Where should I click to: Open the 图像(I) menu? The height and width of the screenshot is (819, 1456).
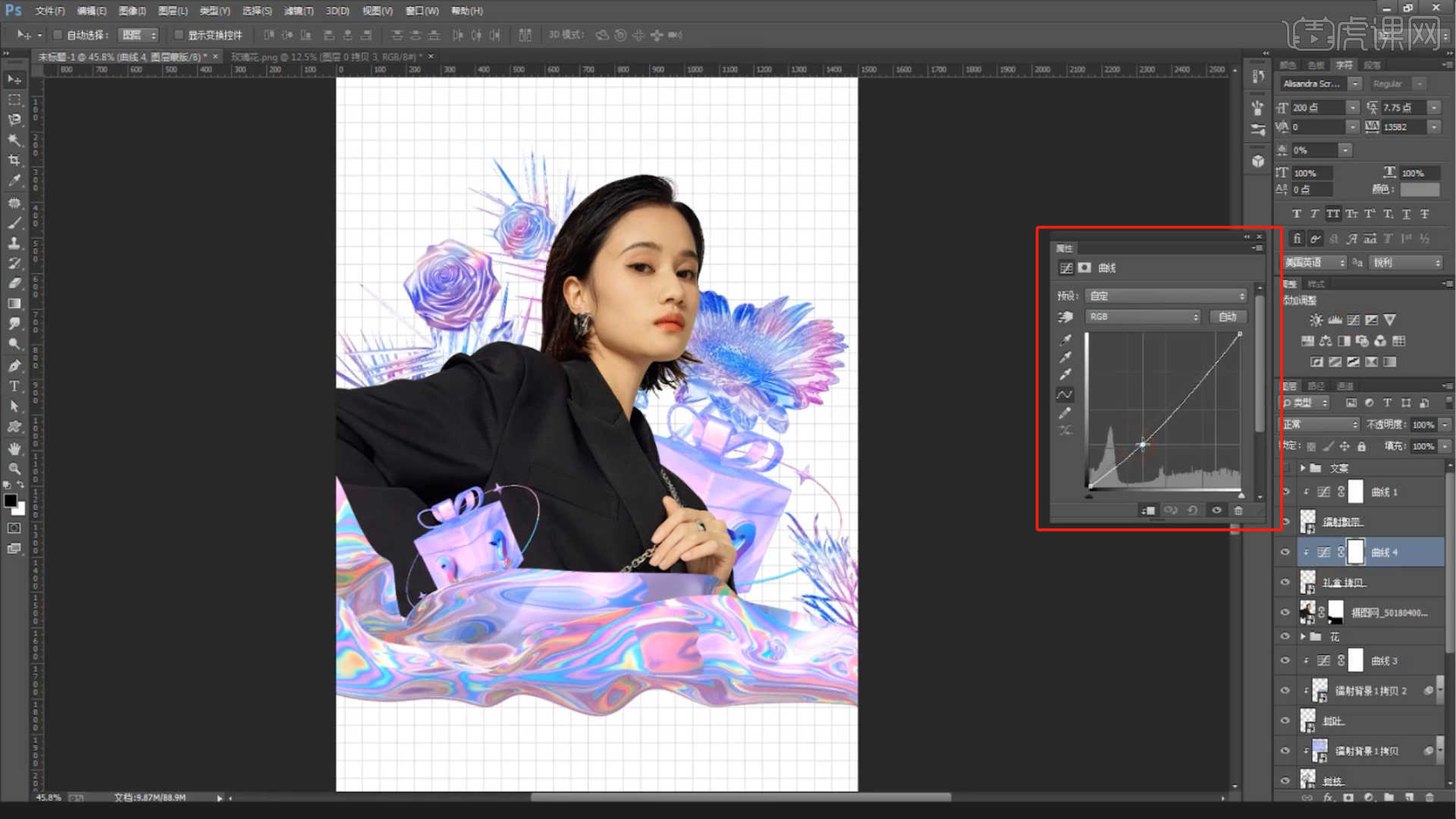[x=132, y=11]
